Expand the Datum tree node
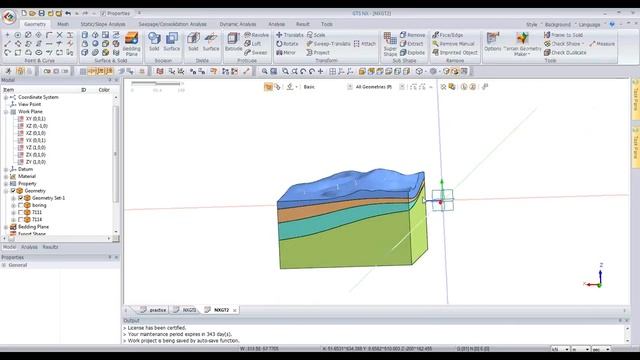 tap(6, 169)
